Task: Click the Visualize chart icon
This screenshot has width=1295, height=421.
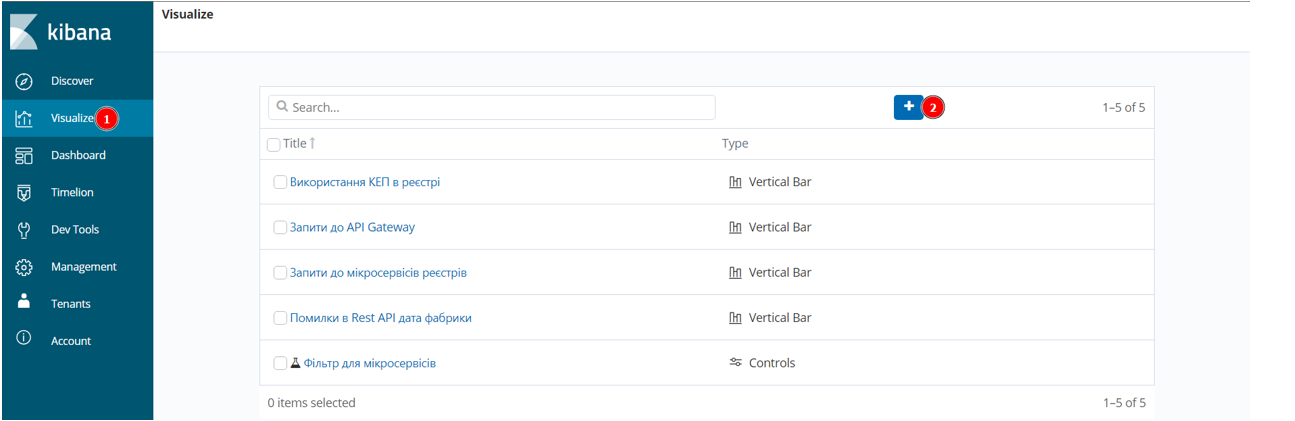Action: (25, 118)
